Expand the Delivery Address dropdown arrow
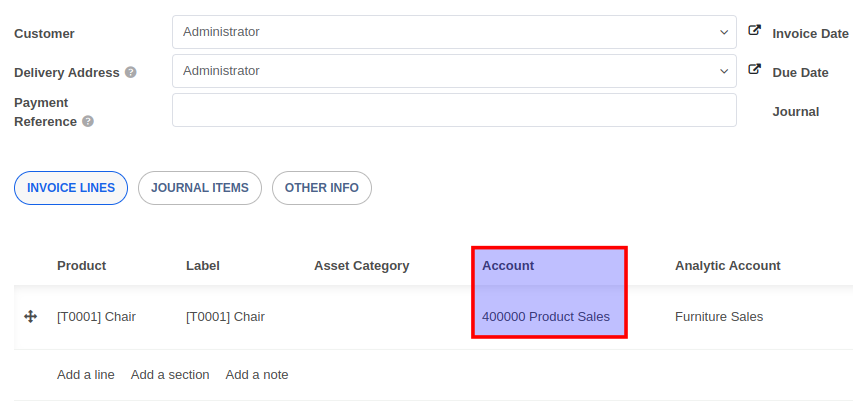The image size is (853, 410). (725, 71)
